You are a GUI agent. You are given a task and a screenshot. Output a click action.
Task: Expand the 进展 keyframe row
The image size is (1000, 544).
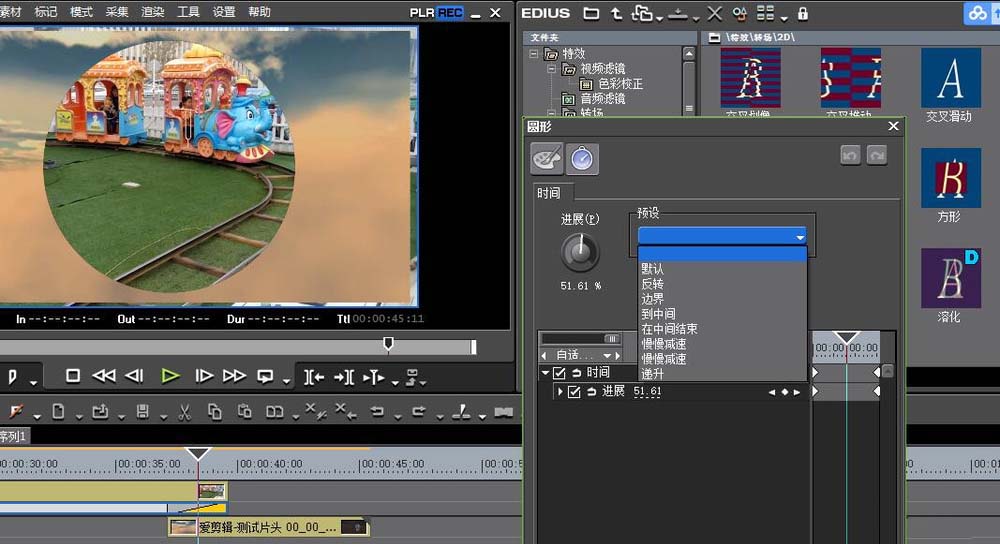coord(560,392)
